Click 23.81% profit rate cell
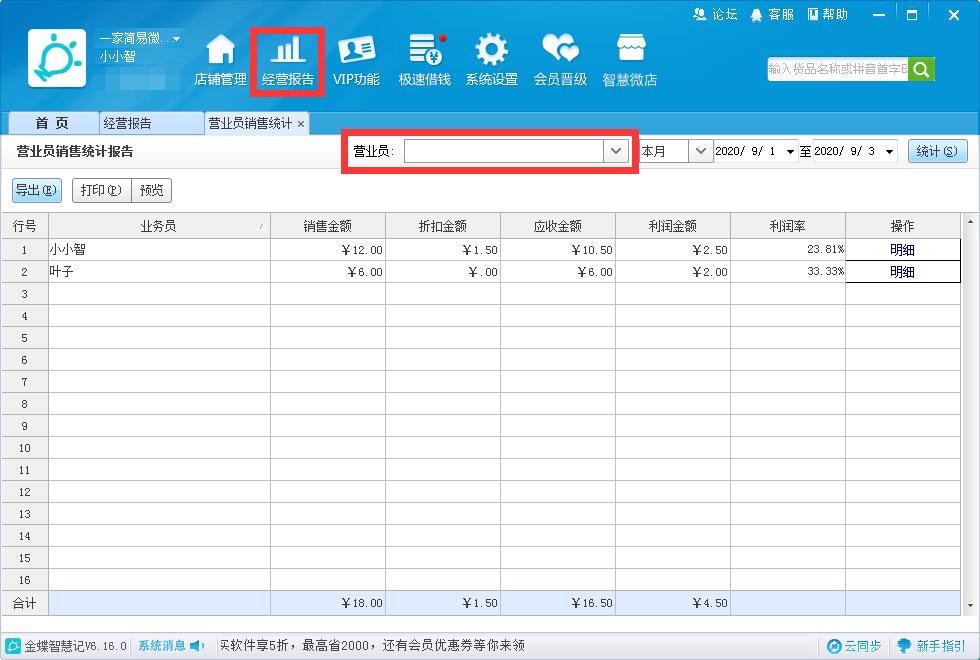 pyautogui.click(x=788, y=250)
